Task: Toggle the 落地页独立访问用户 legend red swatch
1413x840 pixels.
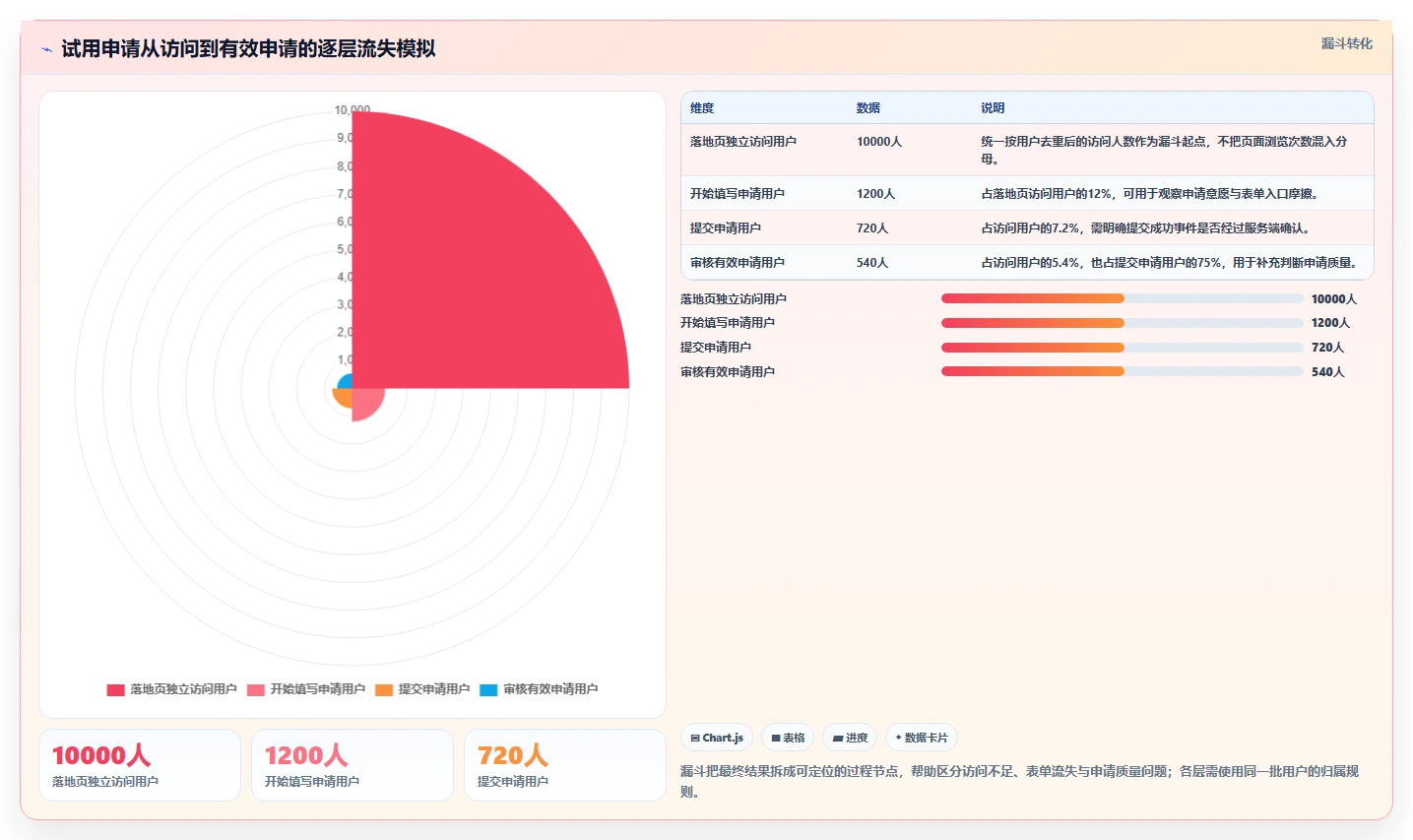Action: 116,689
